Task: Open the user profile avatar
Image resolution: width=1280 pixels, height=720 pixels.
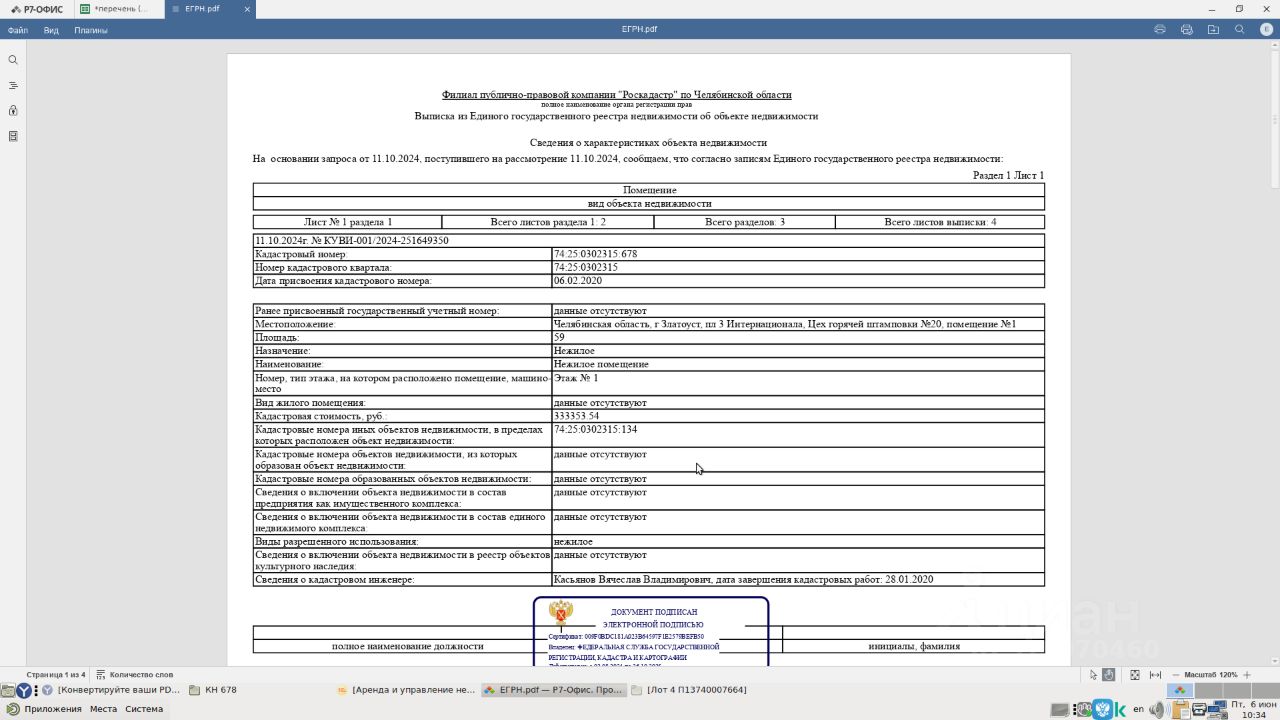Action: click(1266, 29)
